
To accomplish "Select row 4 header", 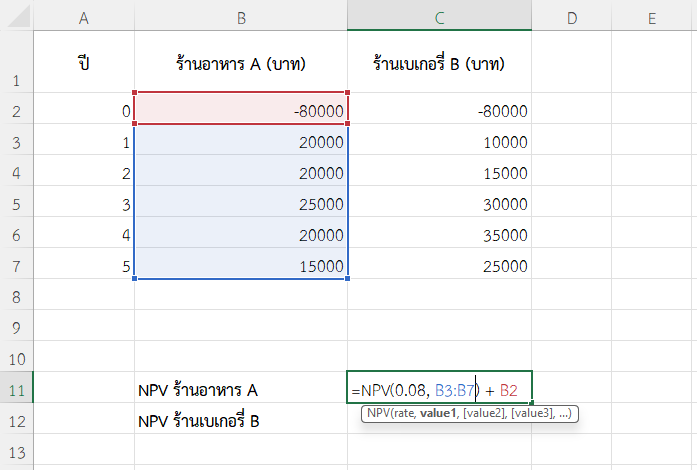I will click(16, 170).
